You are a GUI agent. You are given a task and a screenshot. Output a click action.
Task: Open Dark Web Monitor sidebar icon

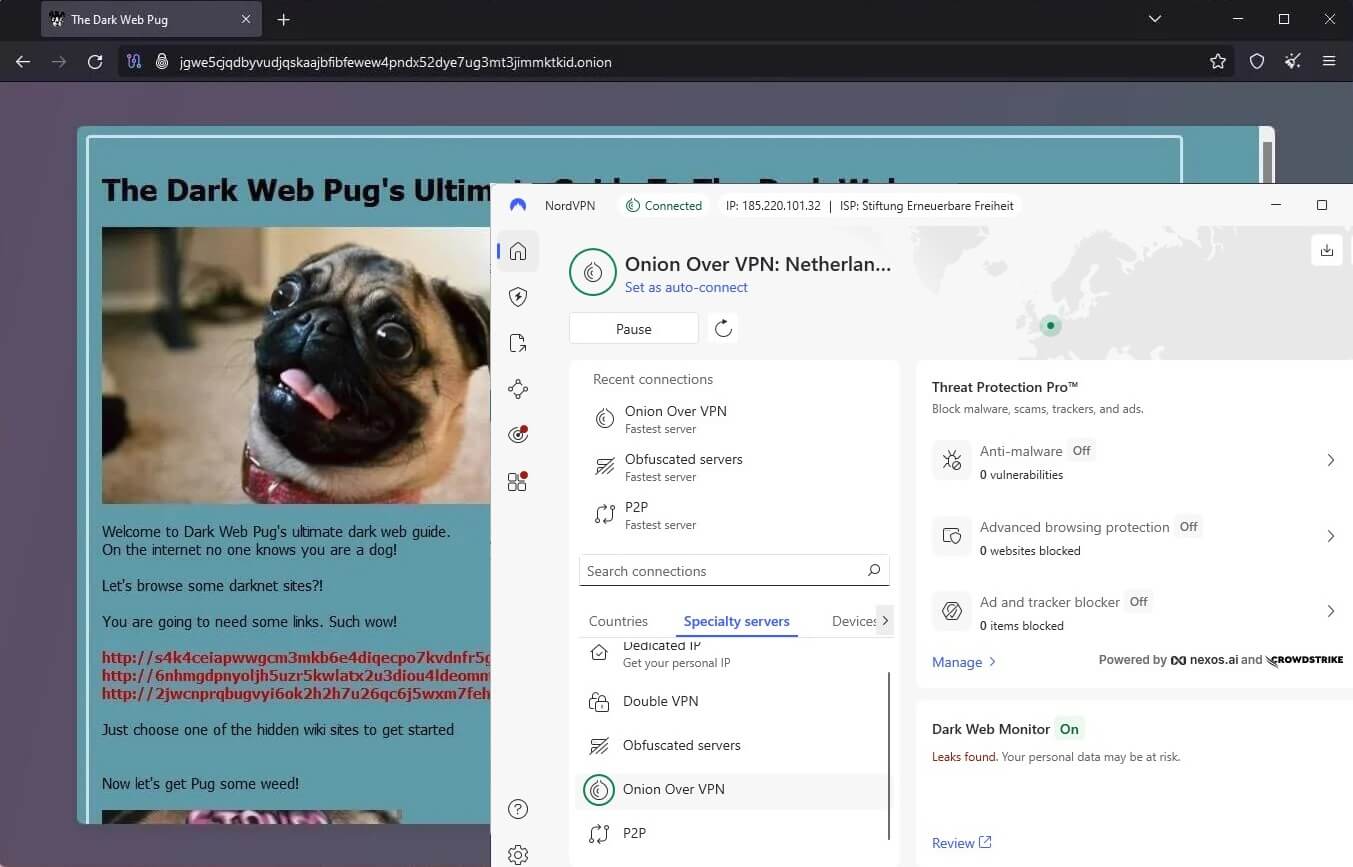coord(517,433)
